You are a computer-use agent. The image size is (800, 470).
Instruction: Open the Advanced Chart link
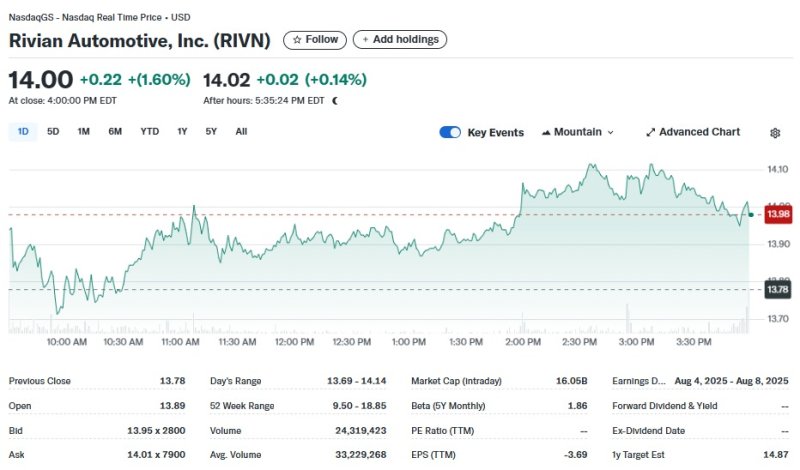click(x=693, y=132)
